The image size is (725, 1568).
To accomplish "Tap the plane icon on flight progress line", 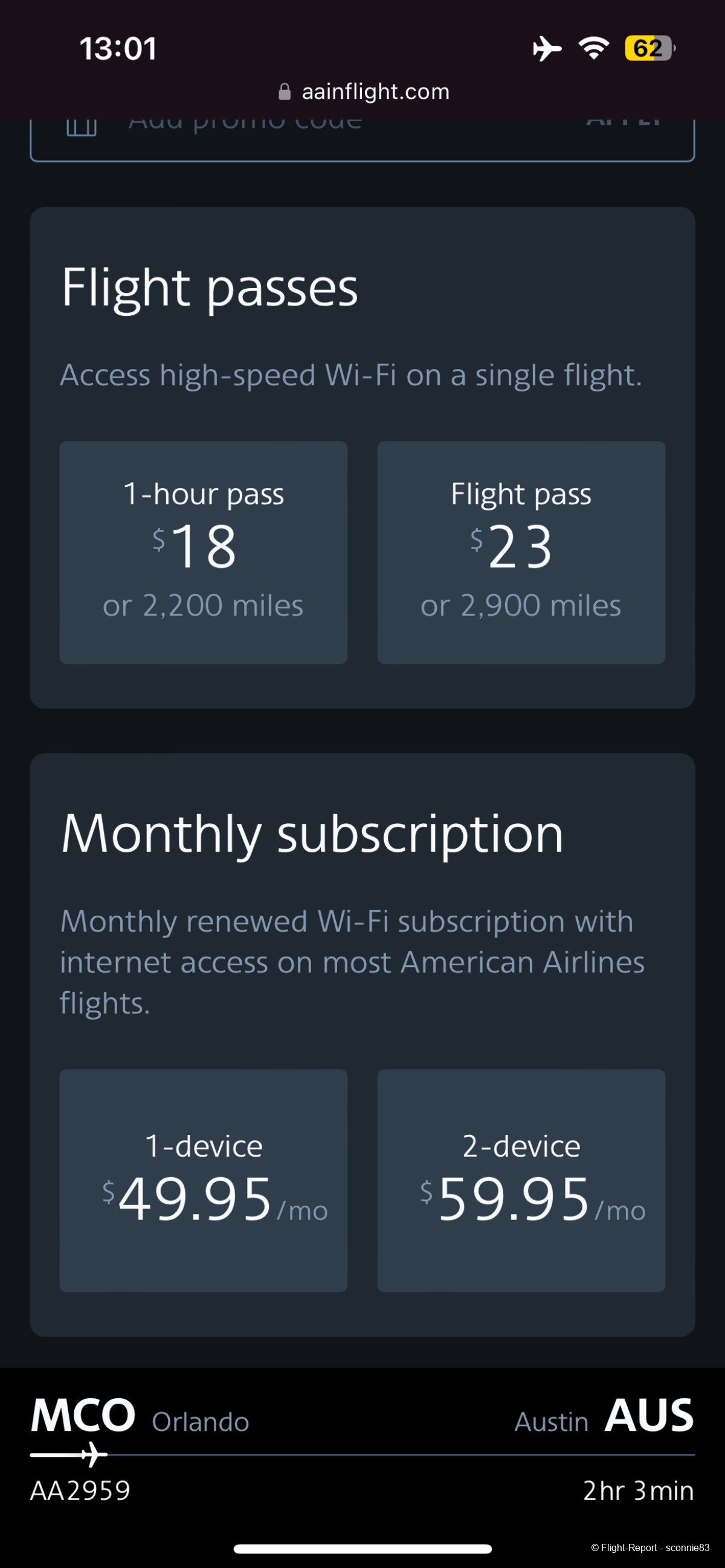I will point(93,1454).
